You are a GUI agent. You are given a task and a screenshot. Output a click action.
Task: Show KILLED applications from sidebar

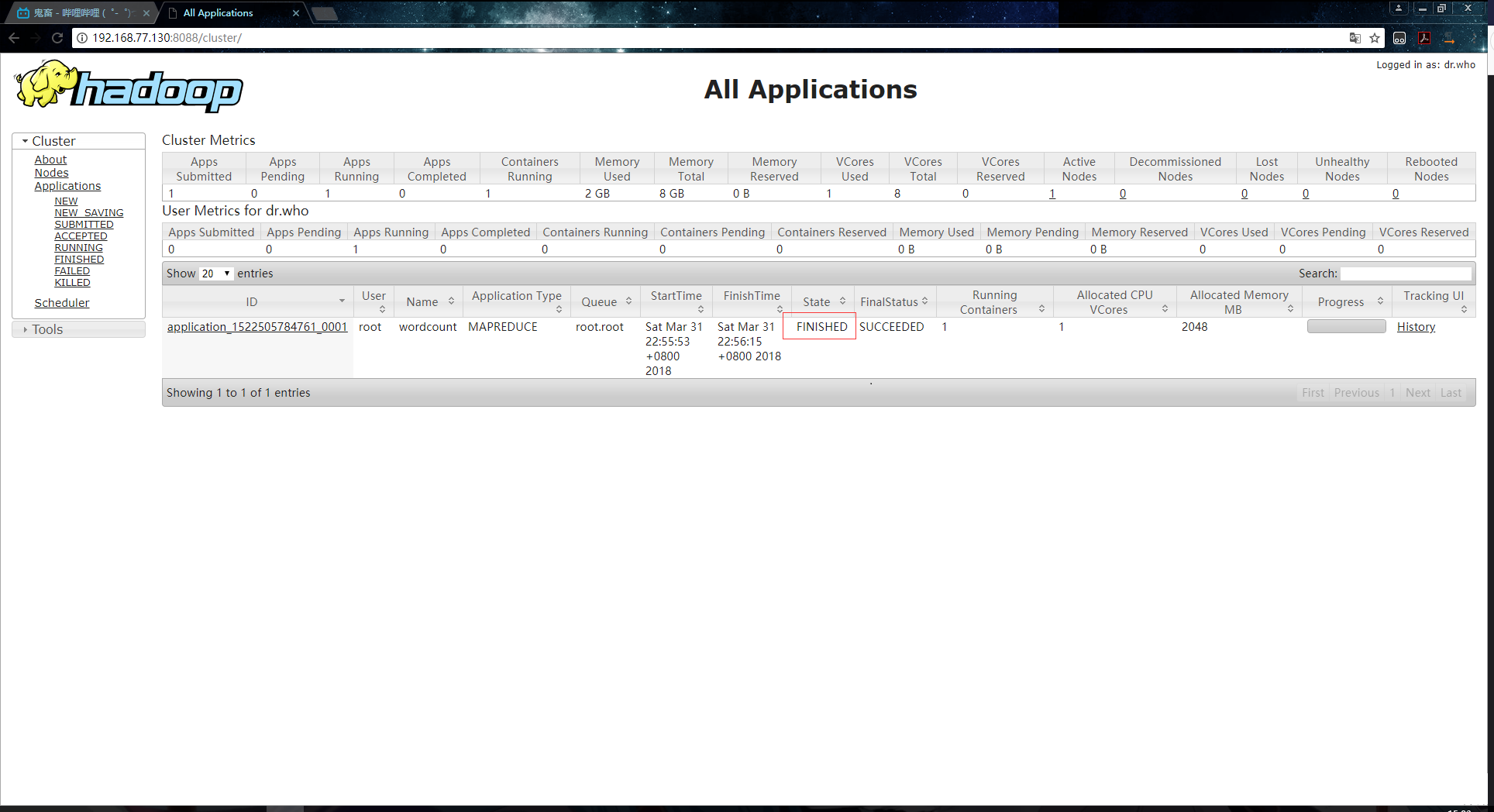pos(72,282)
